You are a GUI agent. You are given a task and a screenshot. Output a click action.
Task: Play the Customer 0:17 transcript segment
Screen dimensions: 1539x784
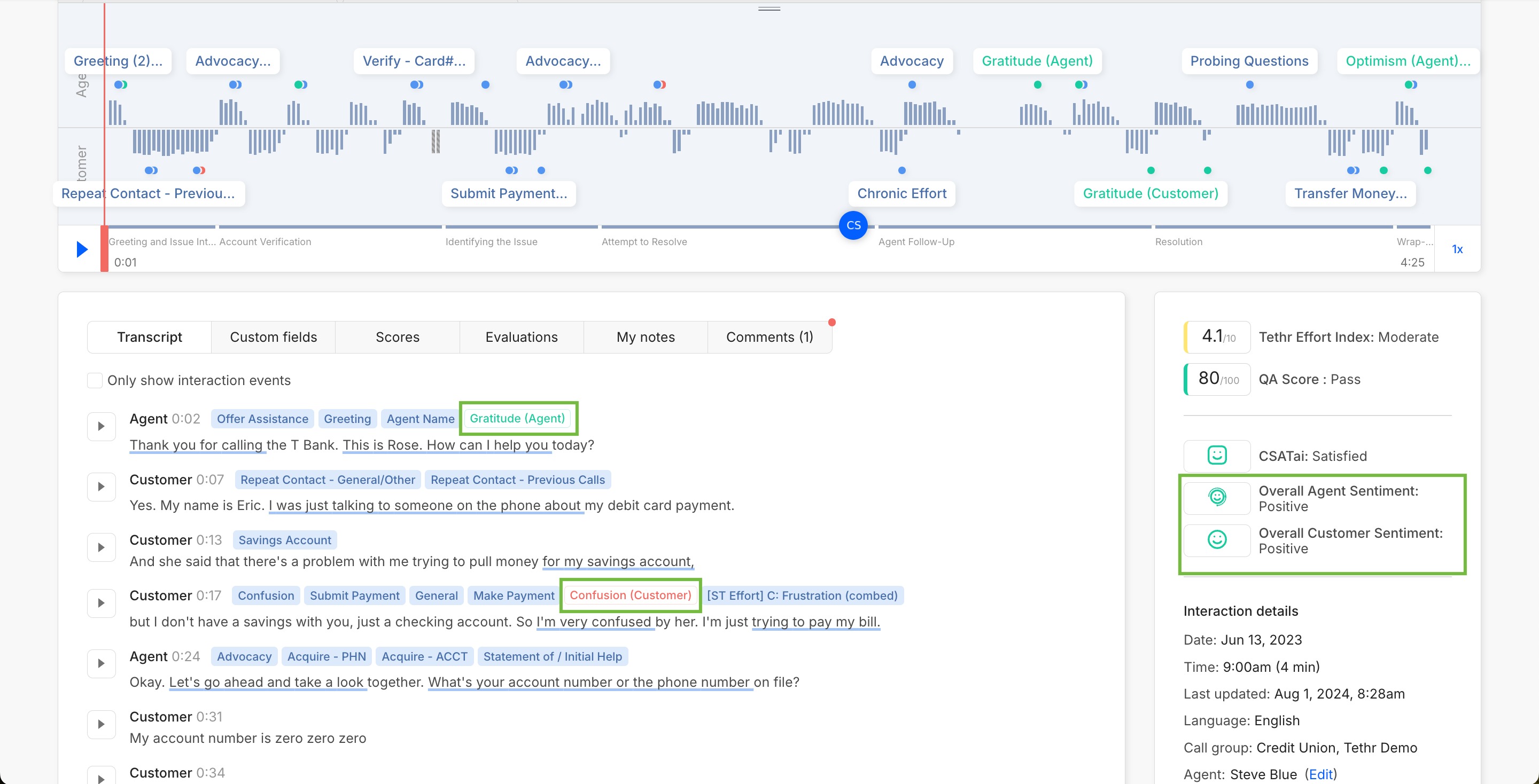tap(101, 602)
